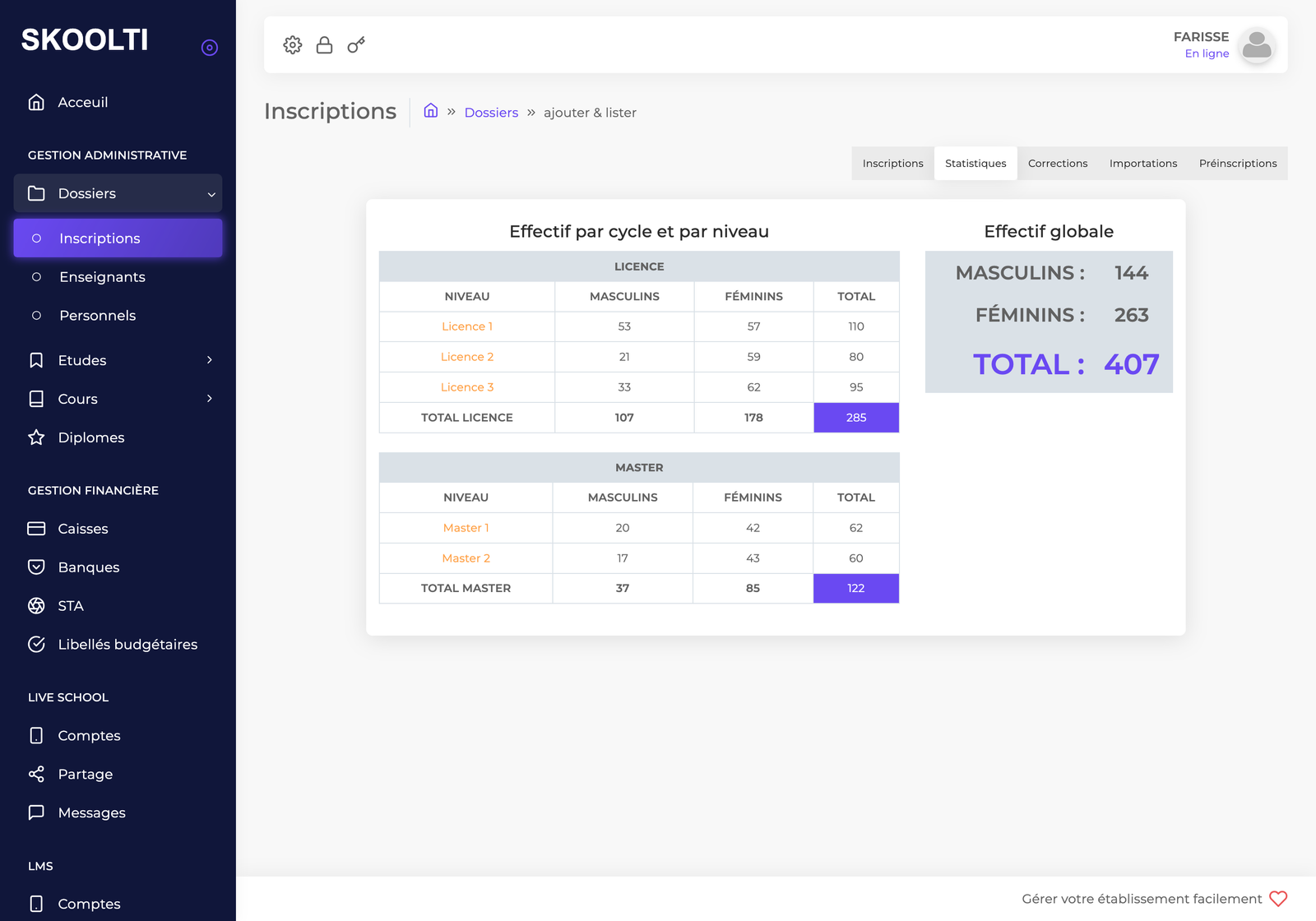The width and height of the screenshot is (1316, 921).
Task: Open Messages from the Live School section
Action: [x=91, y=812]
